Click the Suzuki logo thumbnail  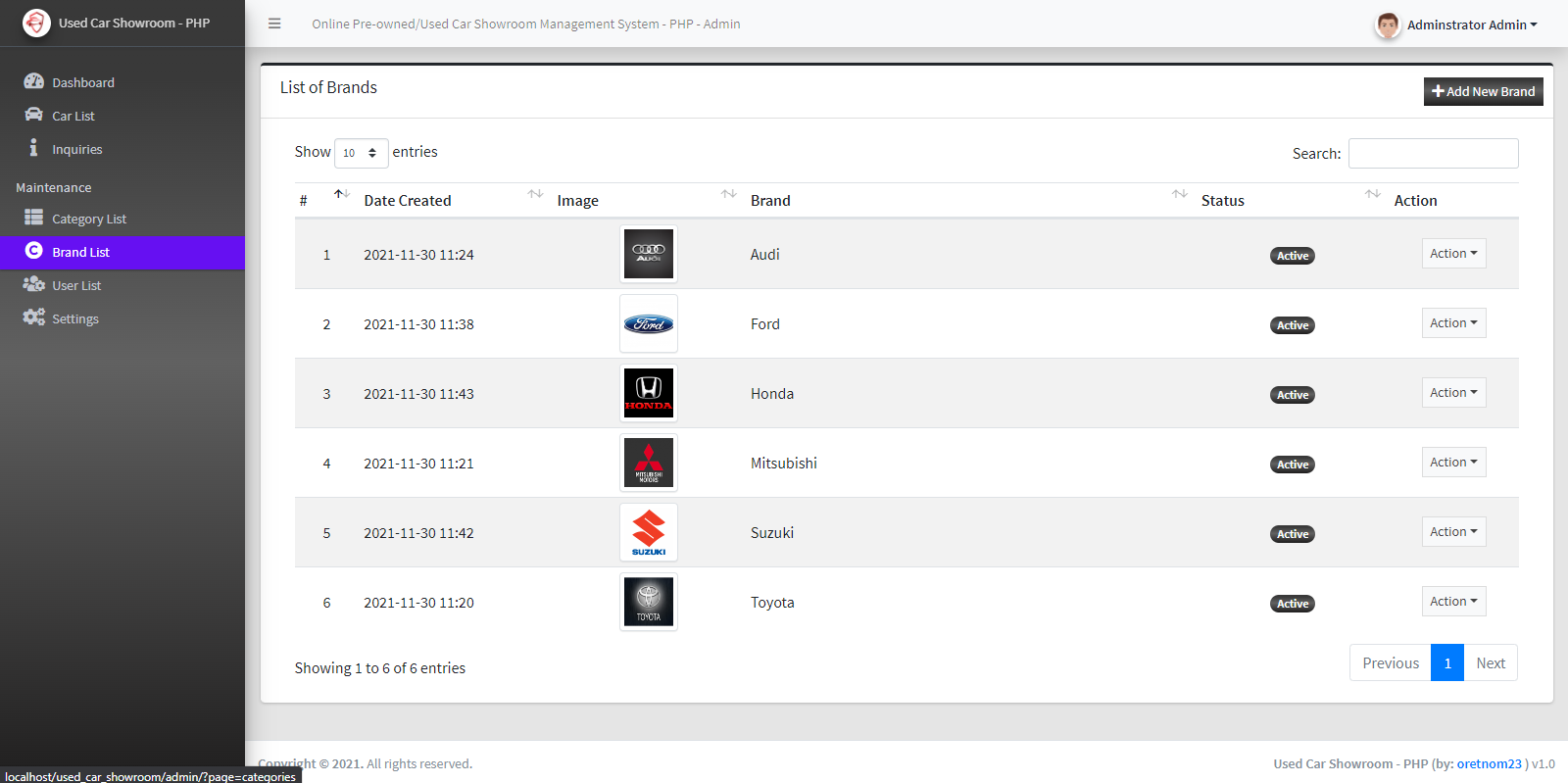649,532
